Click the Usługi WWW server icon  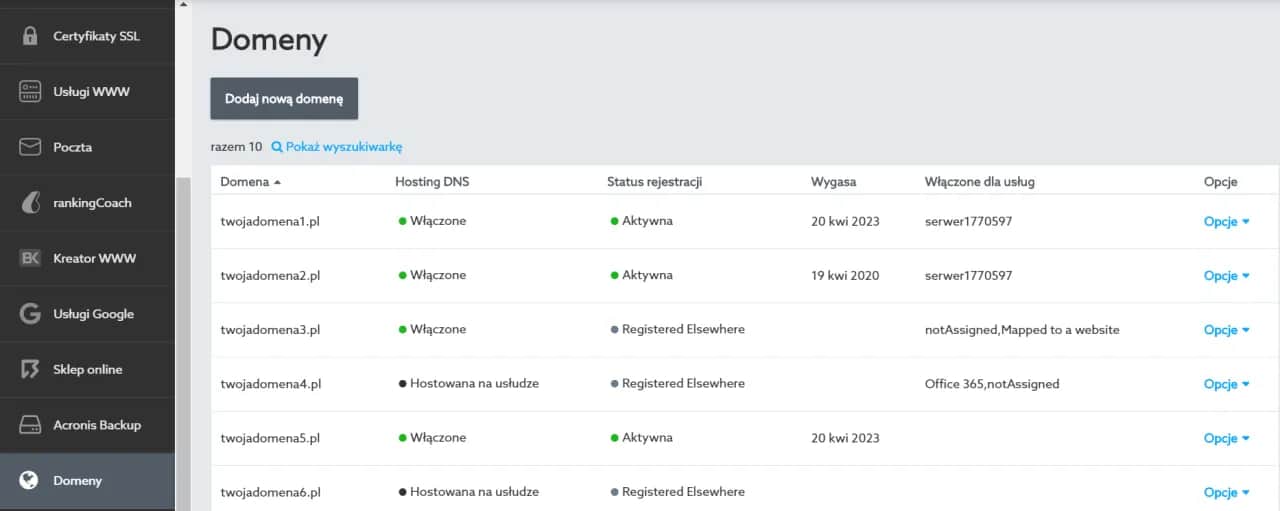30,91
